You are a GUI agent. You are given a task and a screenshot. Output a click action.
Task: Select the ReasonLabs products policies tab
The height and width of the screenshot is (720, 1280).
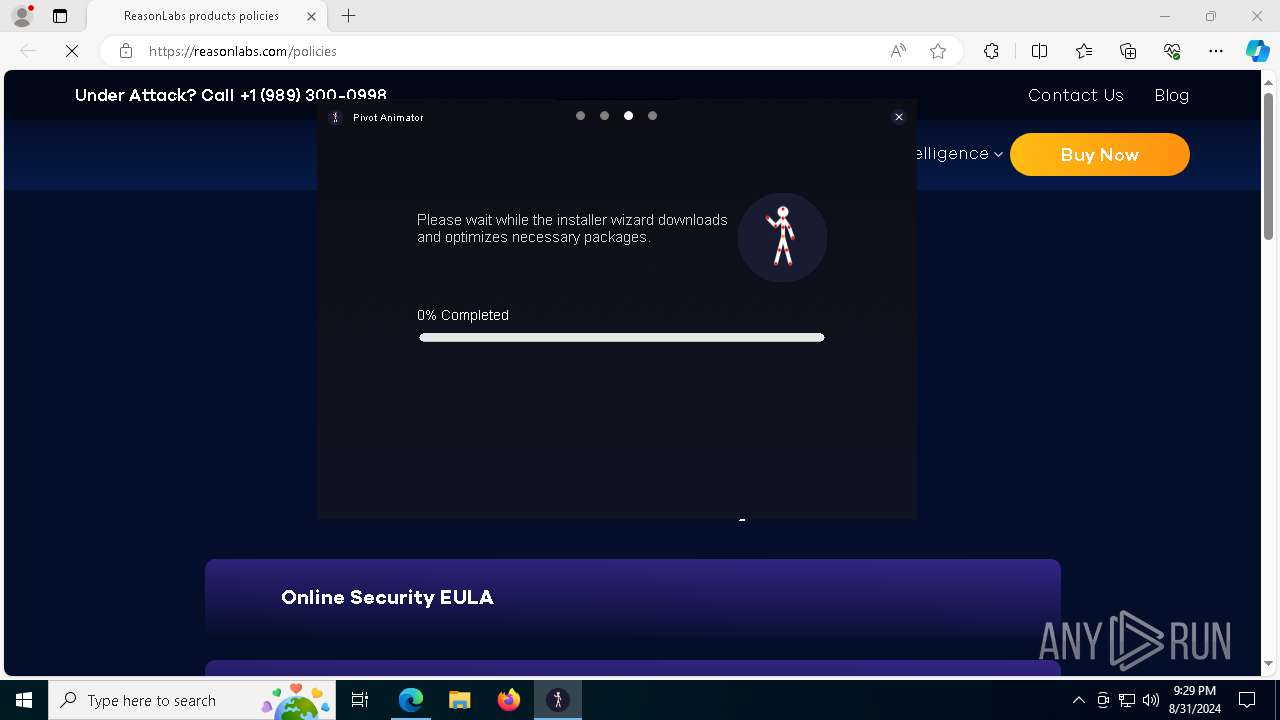(x=206, y=16)
